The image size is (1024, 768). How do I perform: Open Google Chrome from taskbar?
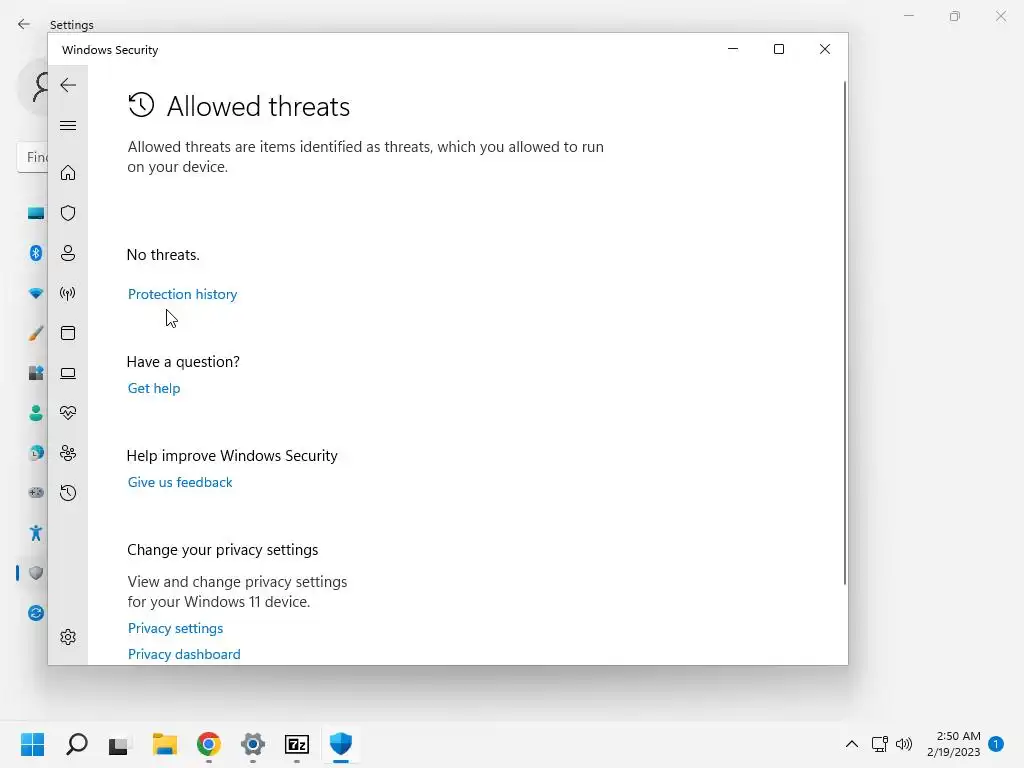[x=209, y=744]
